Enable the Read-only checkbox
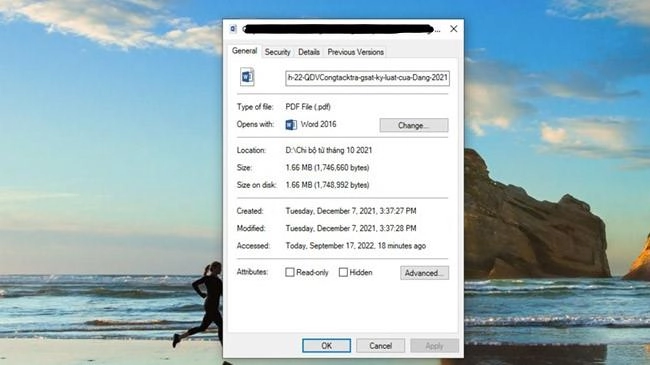The height and width of the screenshot is (365, 650). tap(290, 272)
